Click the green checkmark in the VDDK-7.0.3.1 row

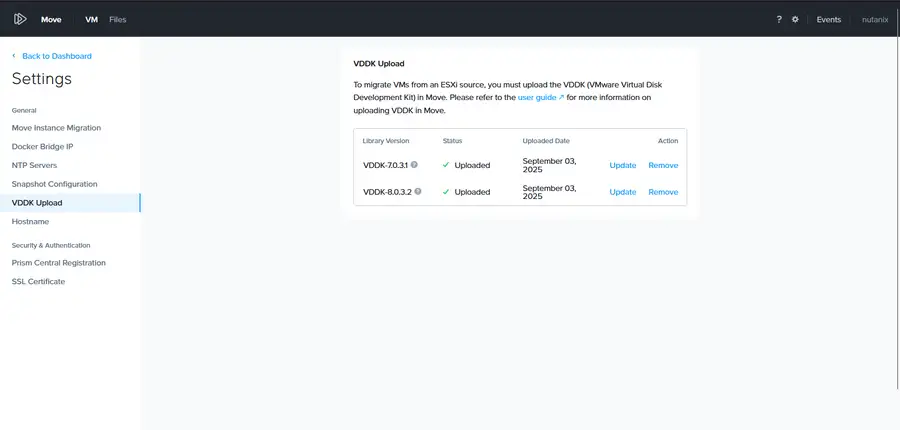tap(446, 165)
